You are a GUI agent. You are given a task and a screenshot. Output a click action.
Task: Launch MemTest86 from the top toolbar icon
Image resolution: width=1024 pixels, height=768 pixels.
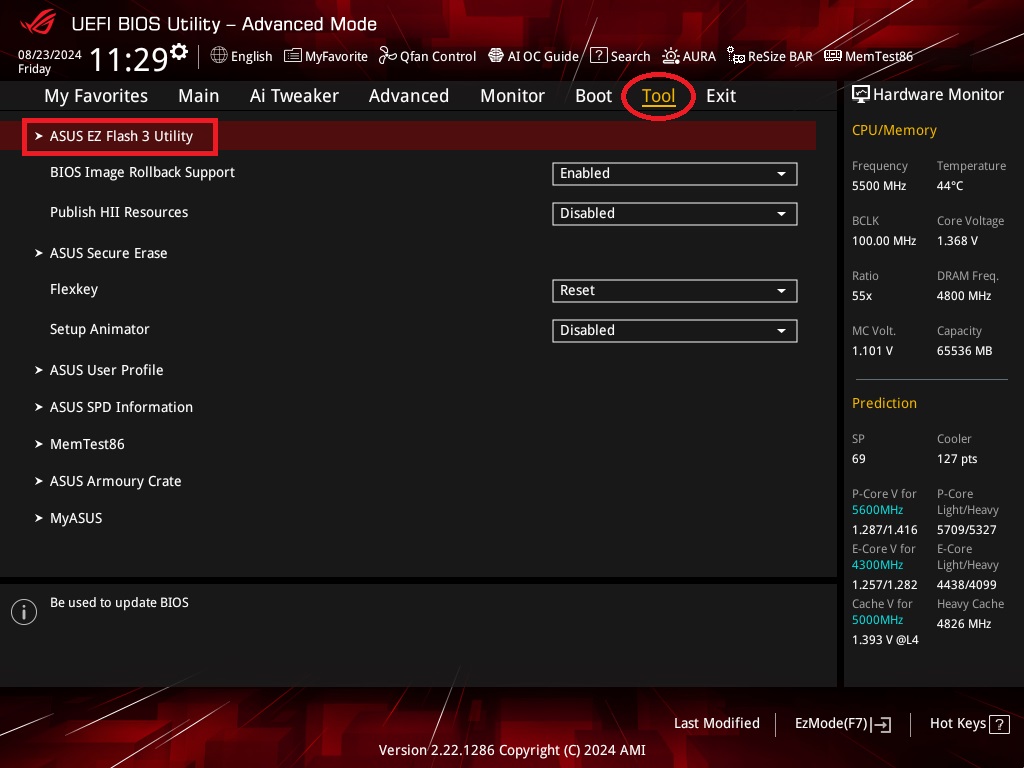point(833,56)
